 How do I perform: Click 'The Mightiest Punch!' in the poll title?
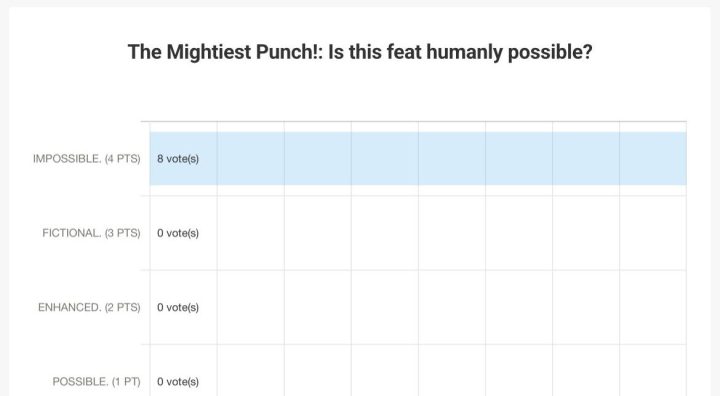coord(225,52)
